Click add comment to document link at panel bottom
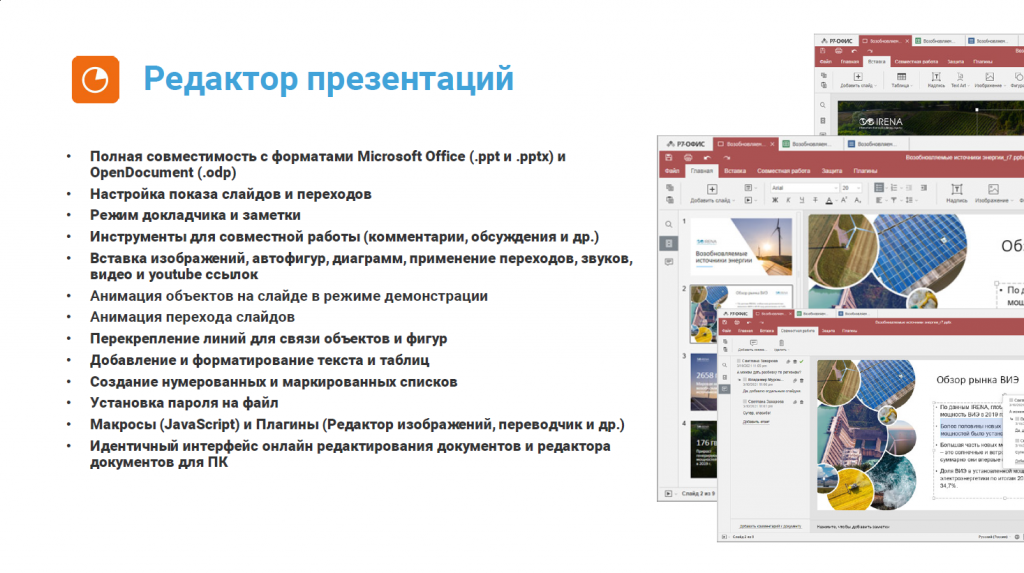 (x=770, y=526)
